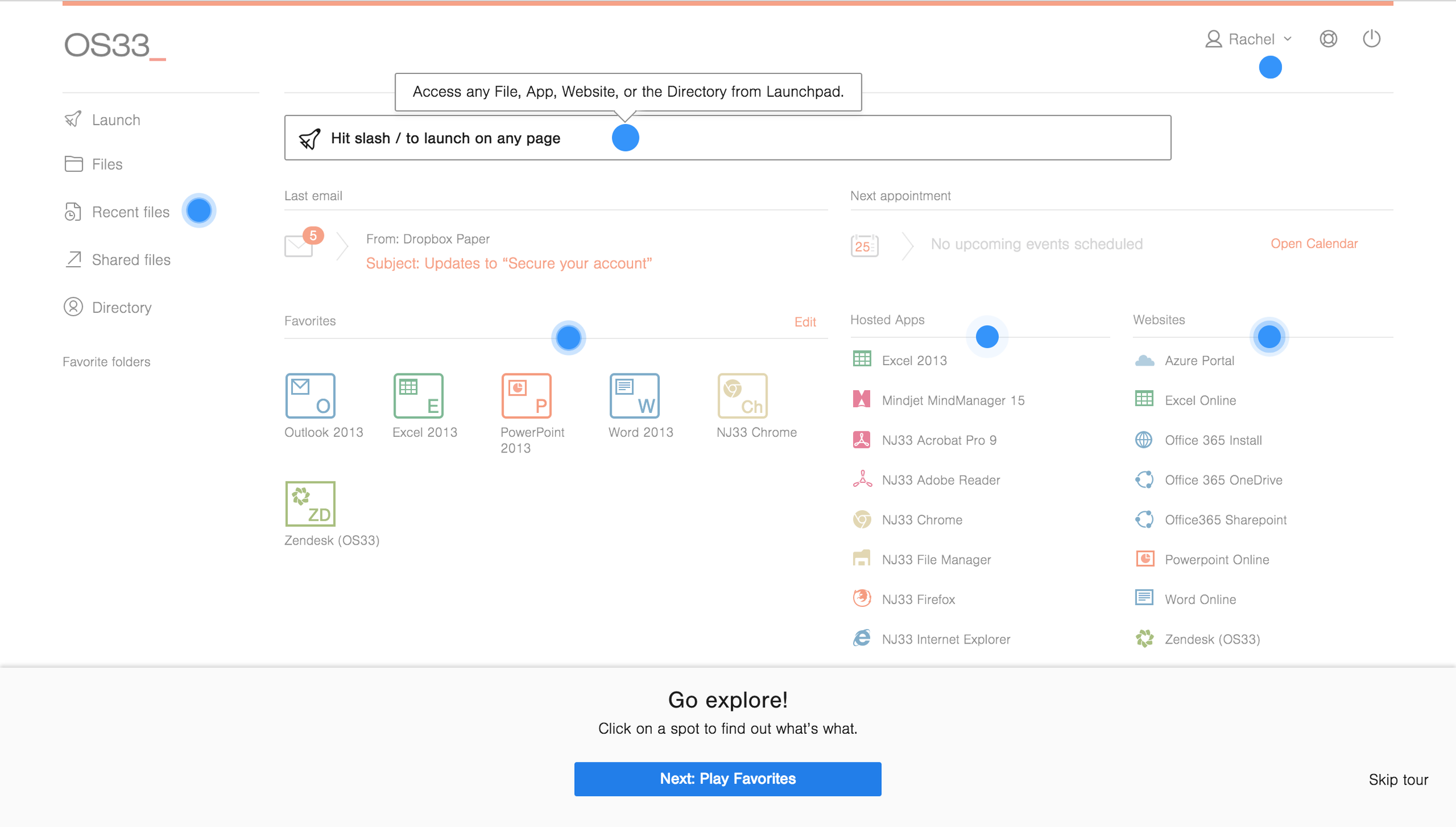Expand the last email chevron arrow
Image resolution: width=1456 pixels, height=827 pixels.
point(342,246)
